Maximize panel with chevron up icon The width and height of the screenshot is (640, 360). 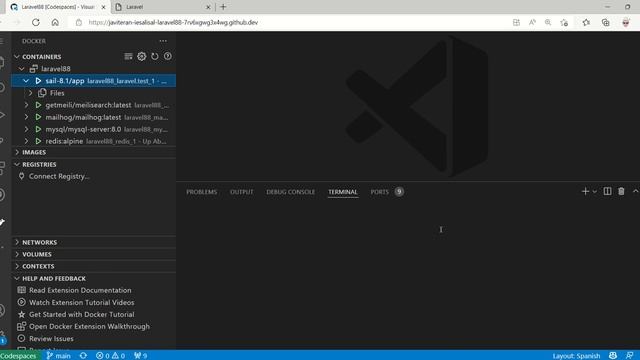[635, 191]
